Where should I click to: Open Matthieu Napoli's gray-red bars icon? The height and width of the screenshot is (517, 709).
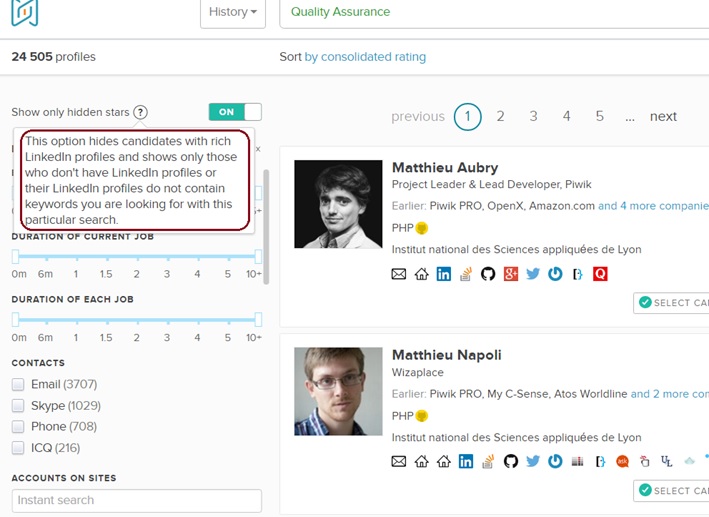point(577,461)
